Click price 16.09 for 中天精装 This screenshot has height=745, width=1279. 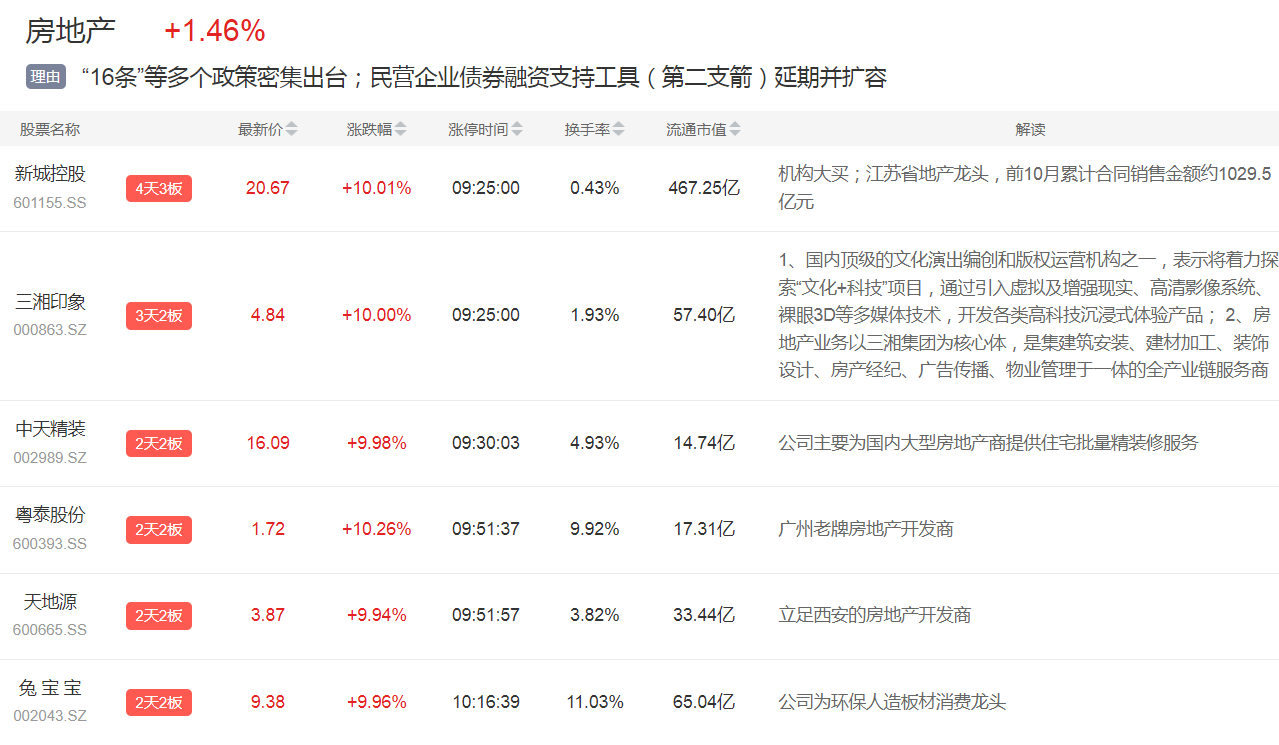coord(268,443)
